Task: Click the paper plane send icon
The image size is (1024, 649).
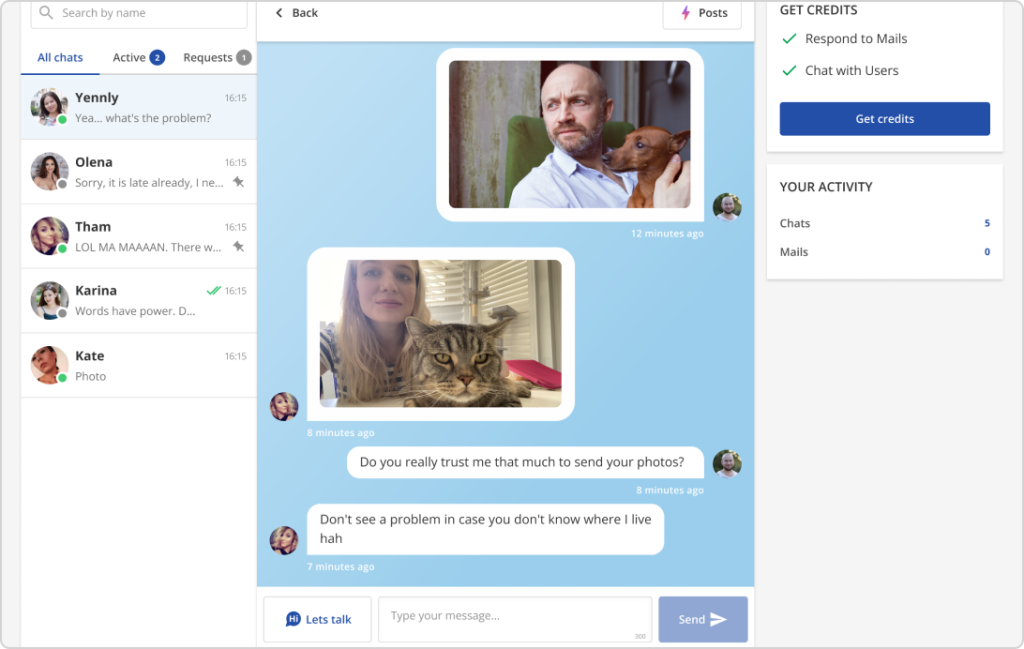Action: coord(718,620)
